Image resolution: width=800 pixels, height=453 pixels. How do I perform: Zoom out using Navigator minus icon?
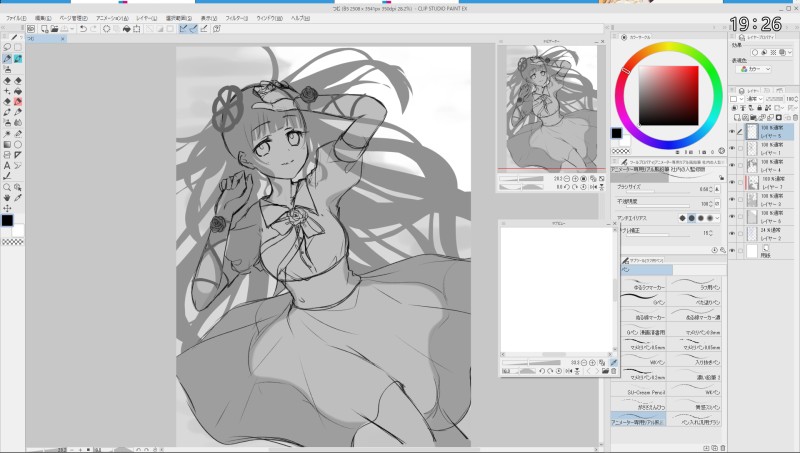tap(567, 179)
